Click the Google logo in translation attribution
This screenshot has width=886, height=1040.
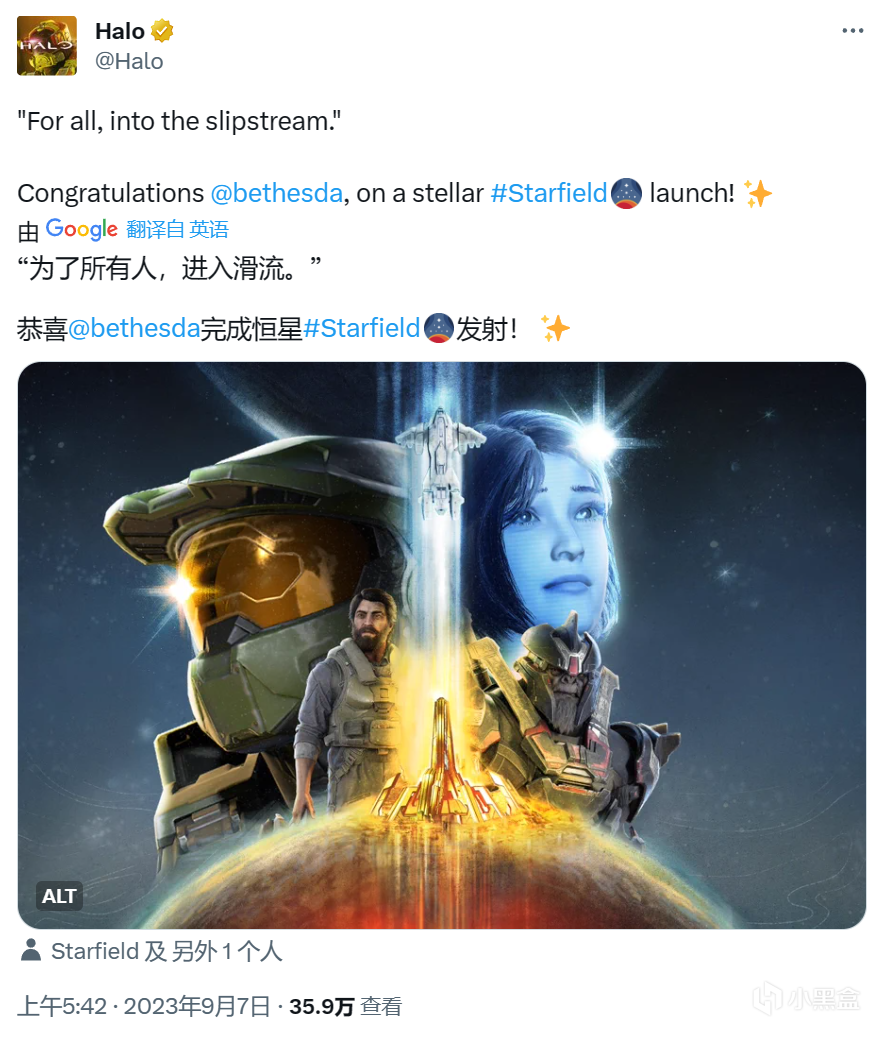pos(82,229)
